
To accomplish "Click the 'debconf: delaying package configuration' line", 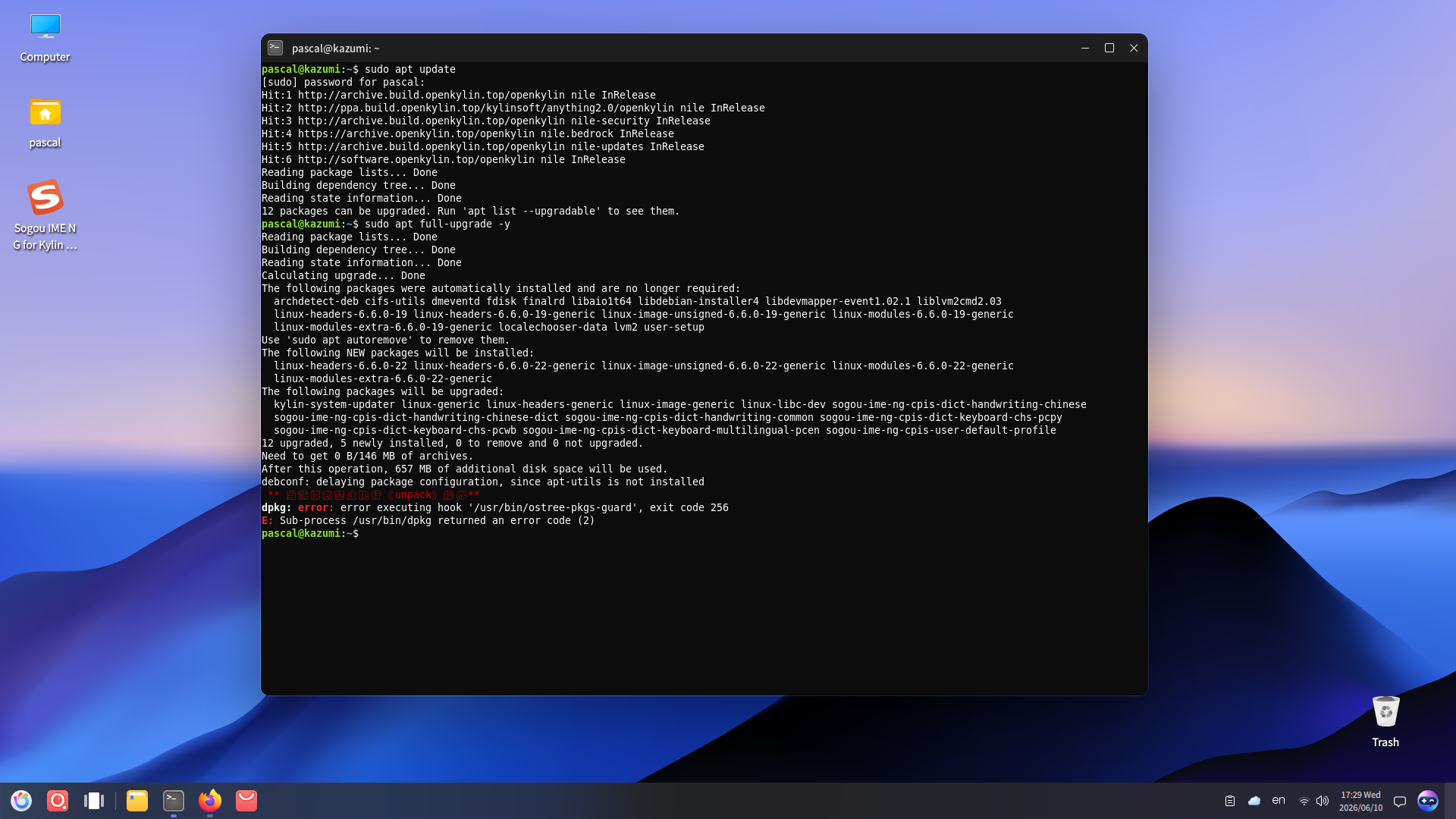I will [x=483, y=482].
